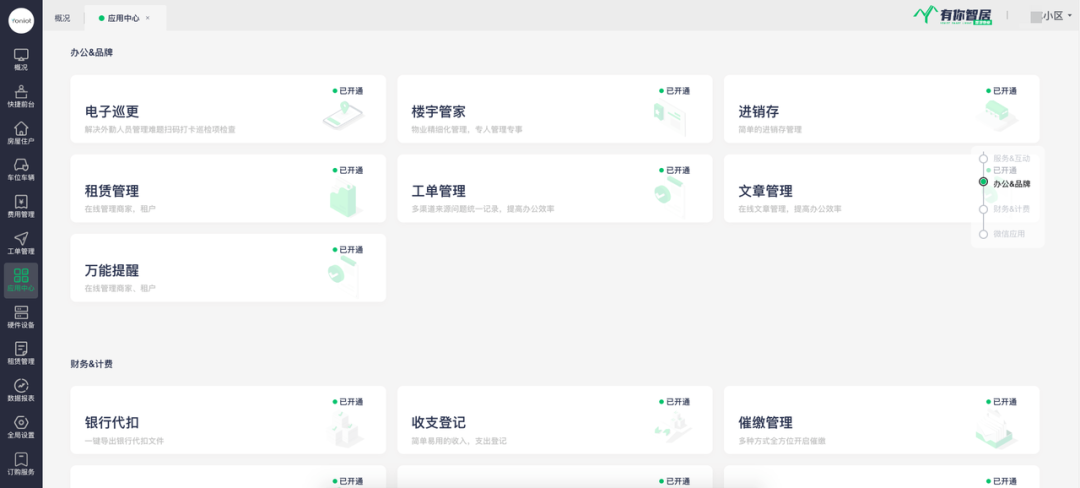This screenshot has width=1080, height=488.
Task: Switch to the 概况 tab
Action: click(x=63, y=18)
